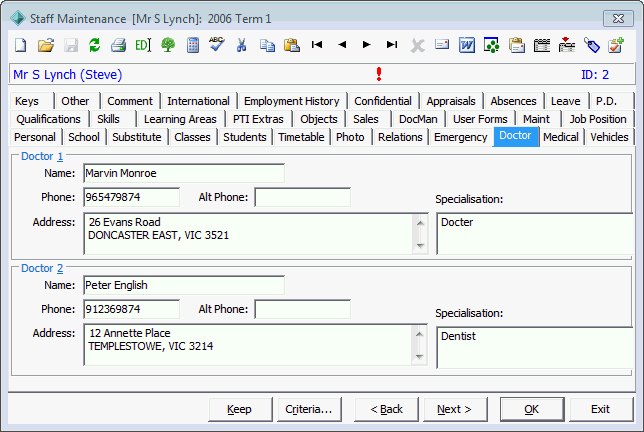Select the Confidential tab
644x432 pixels.
pyautogui.click(x=383, y=101)
